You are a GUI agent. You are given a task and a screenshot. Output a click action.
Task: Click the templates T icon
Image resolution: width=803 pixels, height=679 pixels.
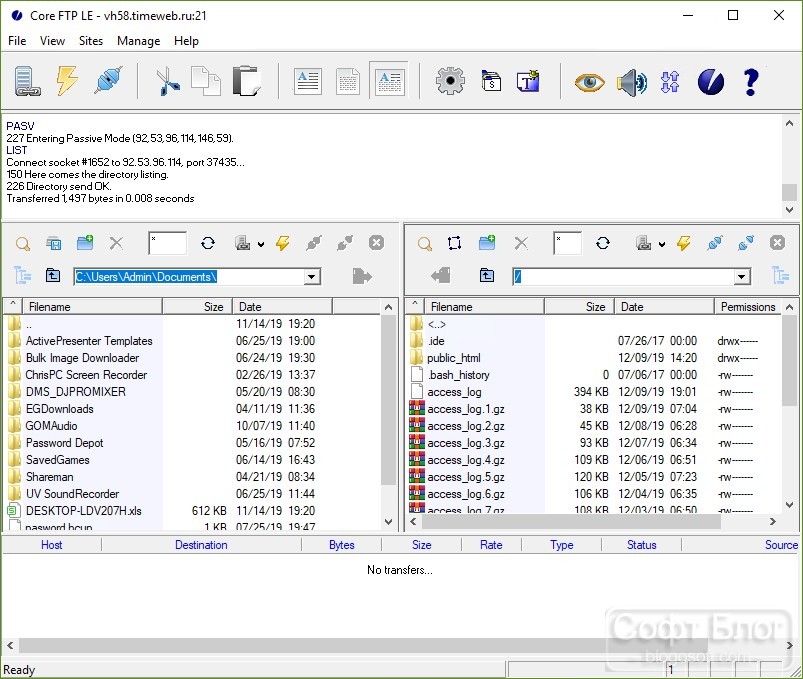pyautogui.click(x=528, y=81)
